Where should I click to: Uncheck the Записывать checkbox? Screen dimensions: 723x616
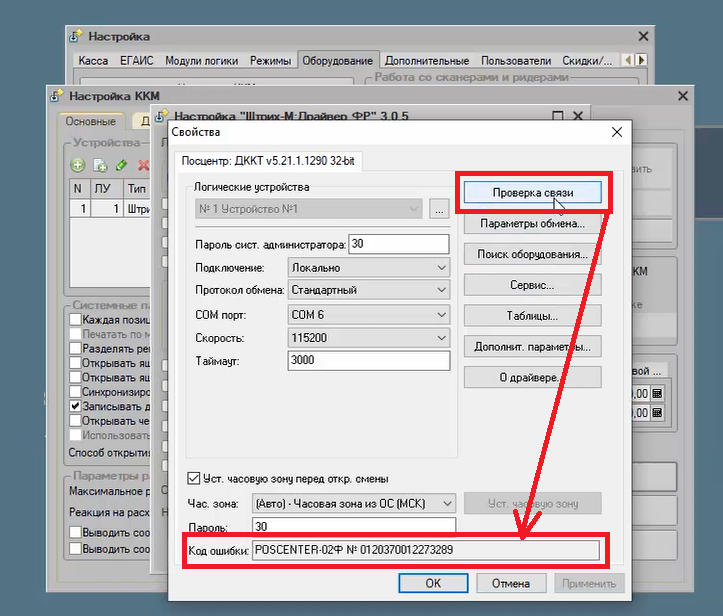coord(75,406)
